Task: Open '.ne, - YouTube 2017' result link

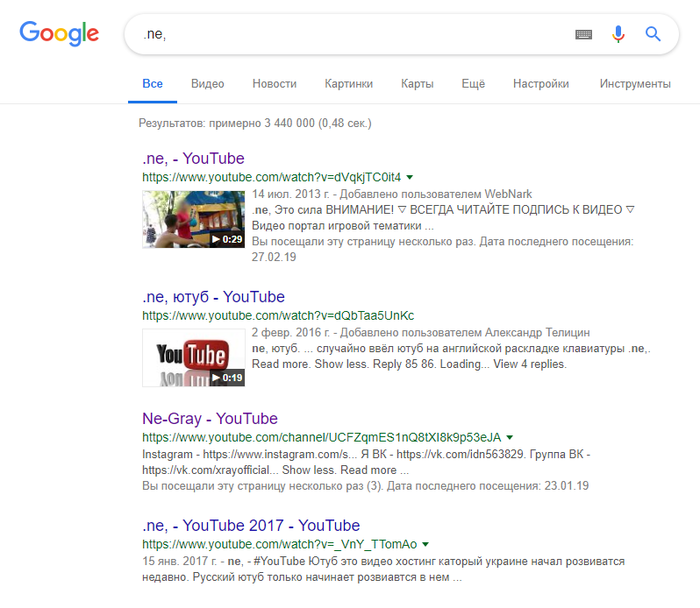Action: (x=251, y=525)
